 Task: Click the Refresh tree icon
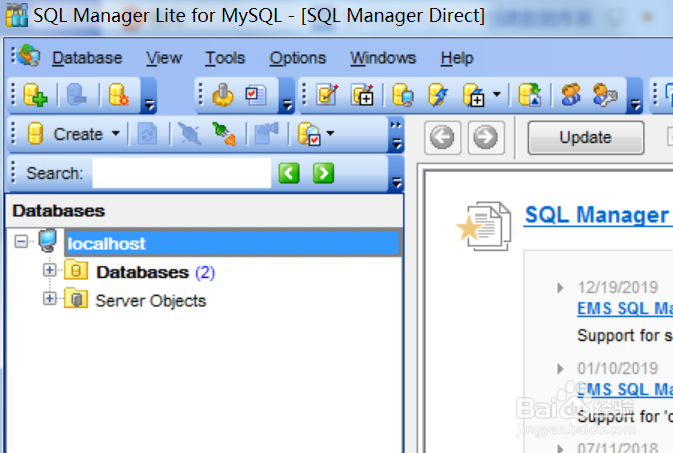147,134
